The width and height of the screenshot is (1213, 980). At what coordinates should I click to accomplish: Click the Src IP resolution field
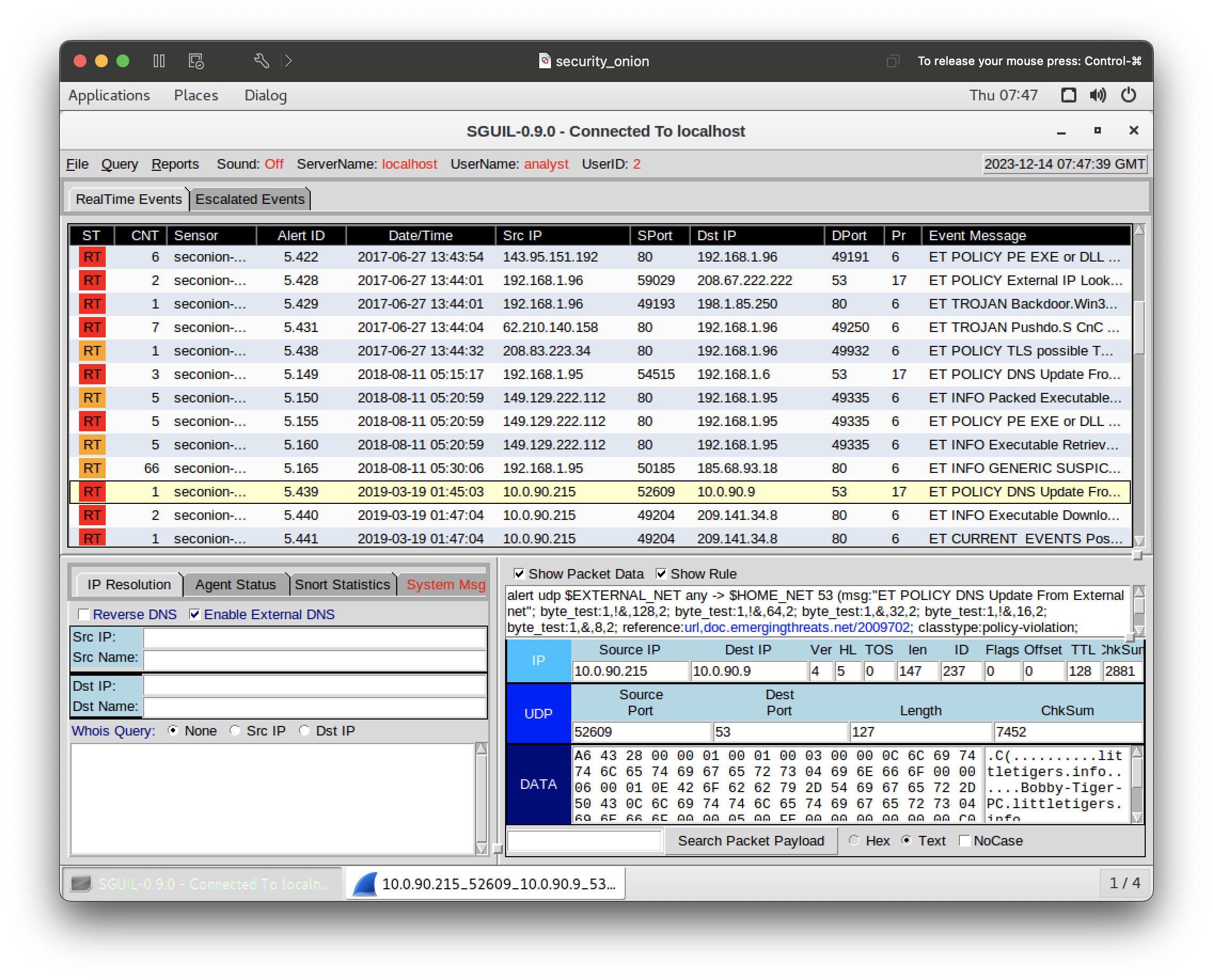click(314, 637)
